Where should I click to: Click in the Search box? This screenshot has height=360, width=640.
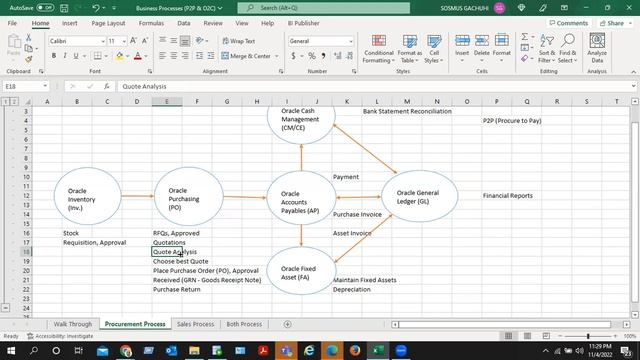coord(324,8)
